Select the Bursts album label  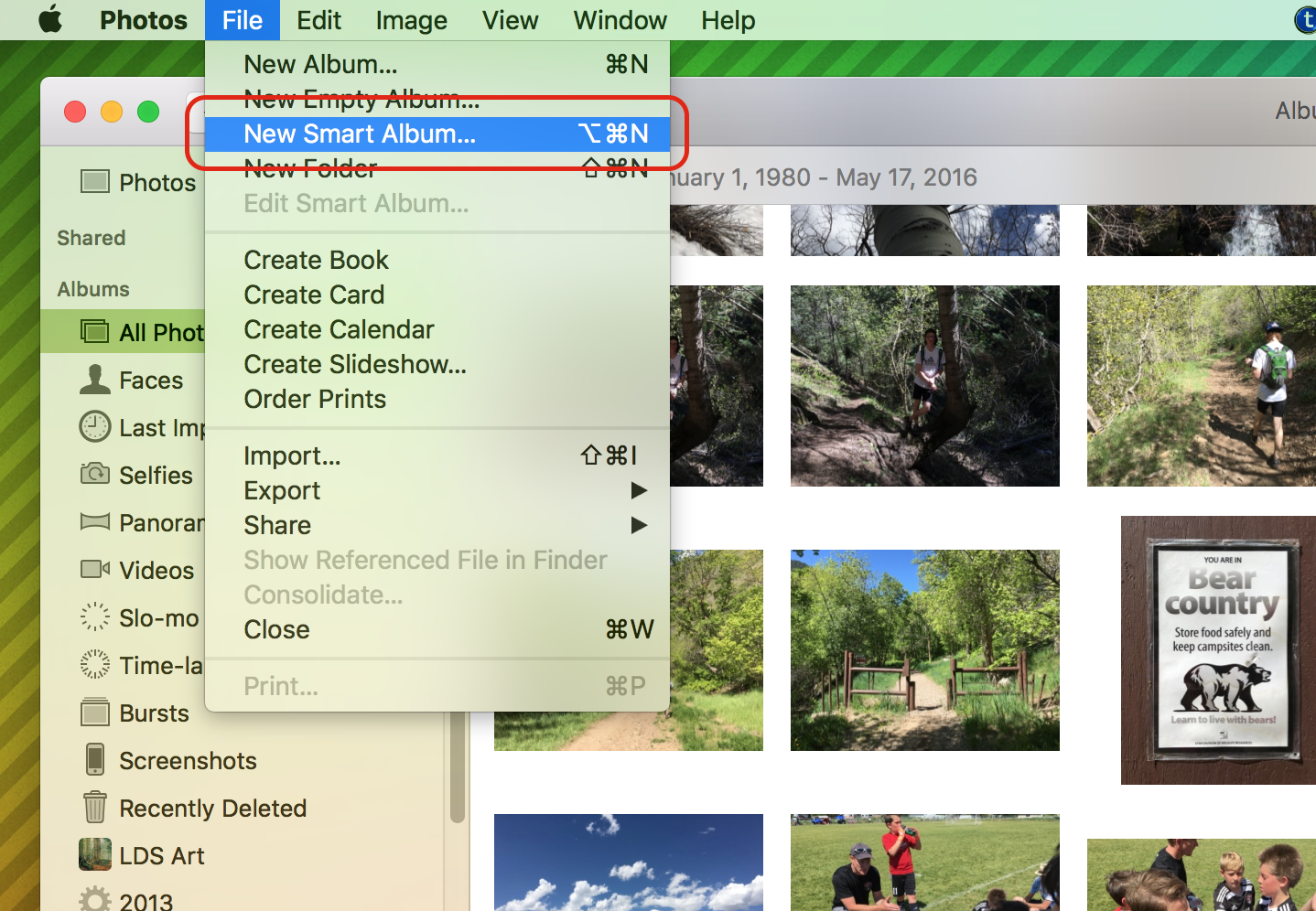point(154,713)
